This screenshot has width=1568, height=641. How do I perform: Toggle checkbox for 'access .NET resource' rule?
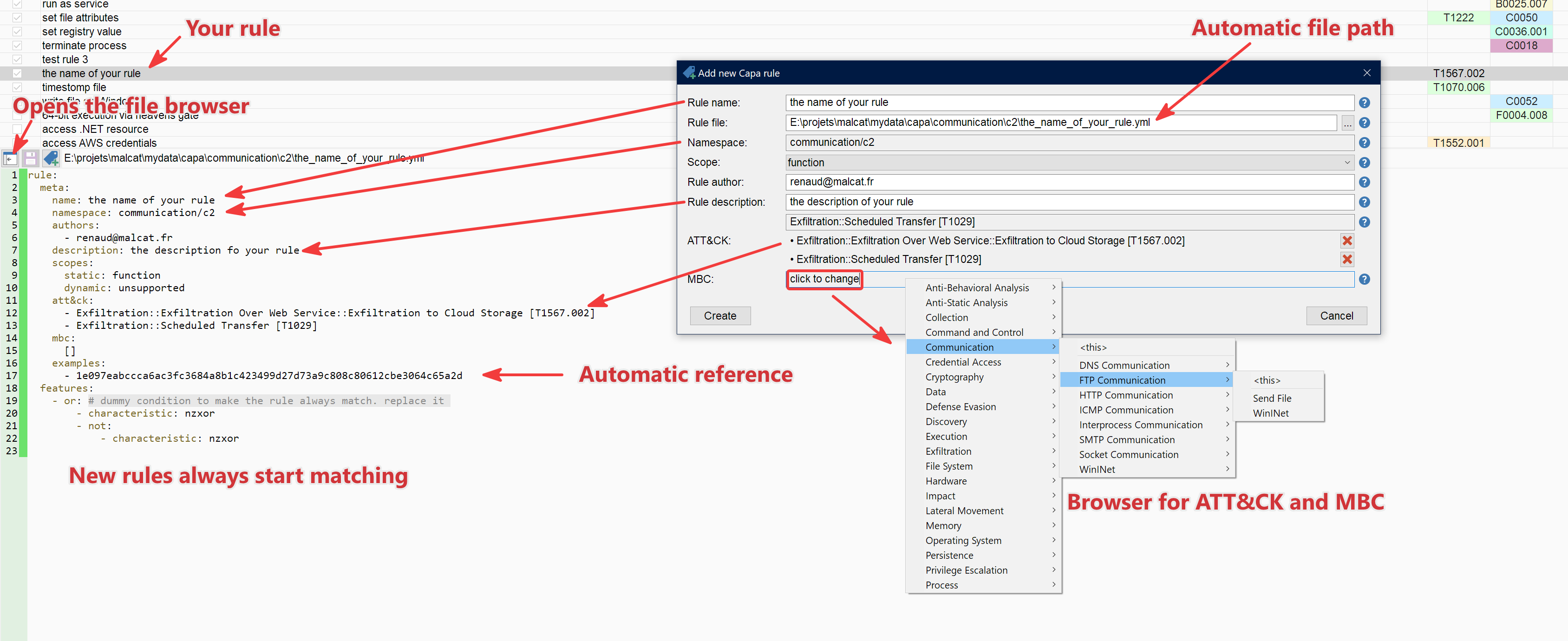click(17, 129)
